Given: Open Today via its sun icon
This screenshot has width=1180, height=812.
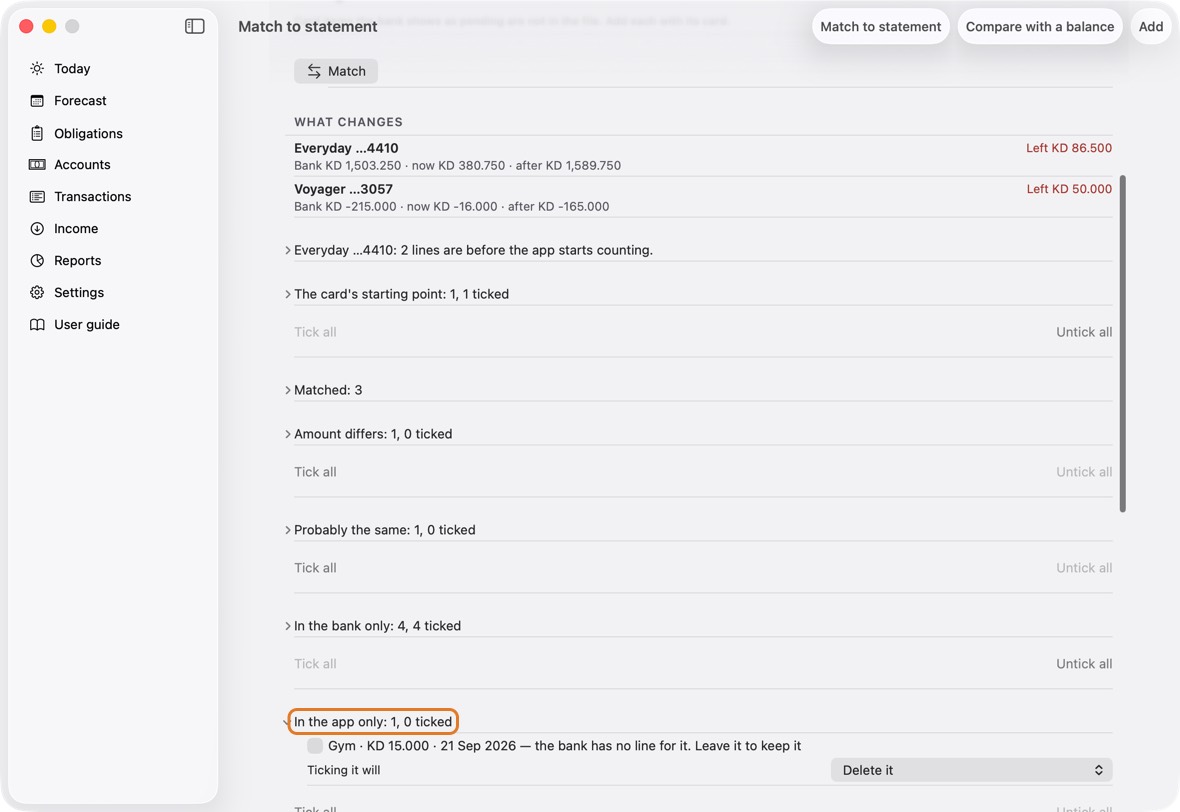Looking at the screenshot, I should 37,68.
